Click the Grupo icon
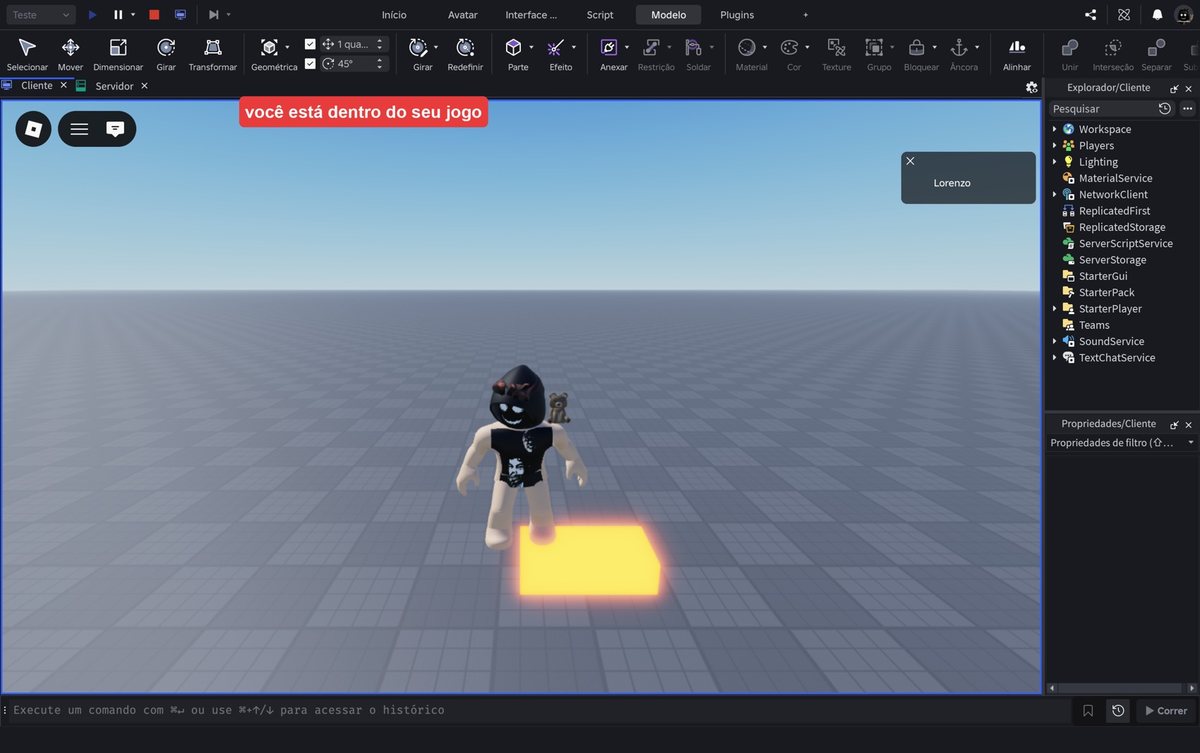Viewport: 1200px width, 753px height. [x=874, y=48]
